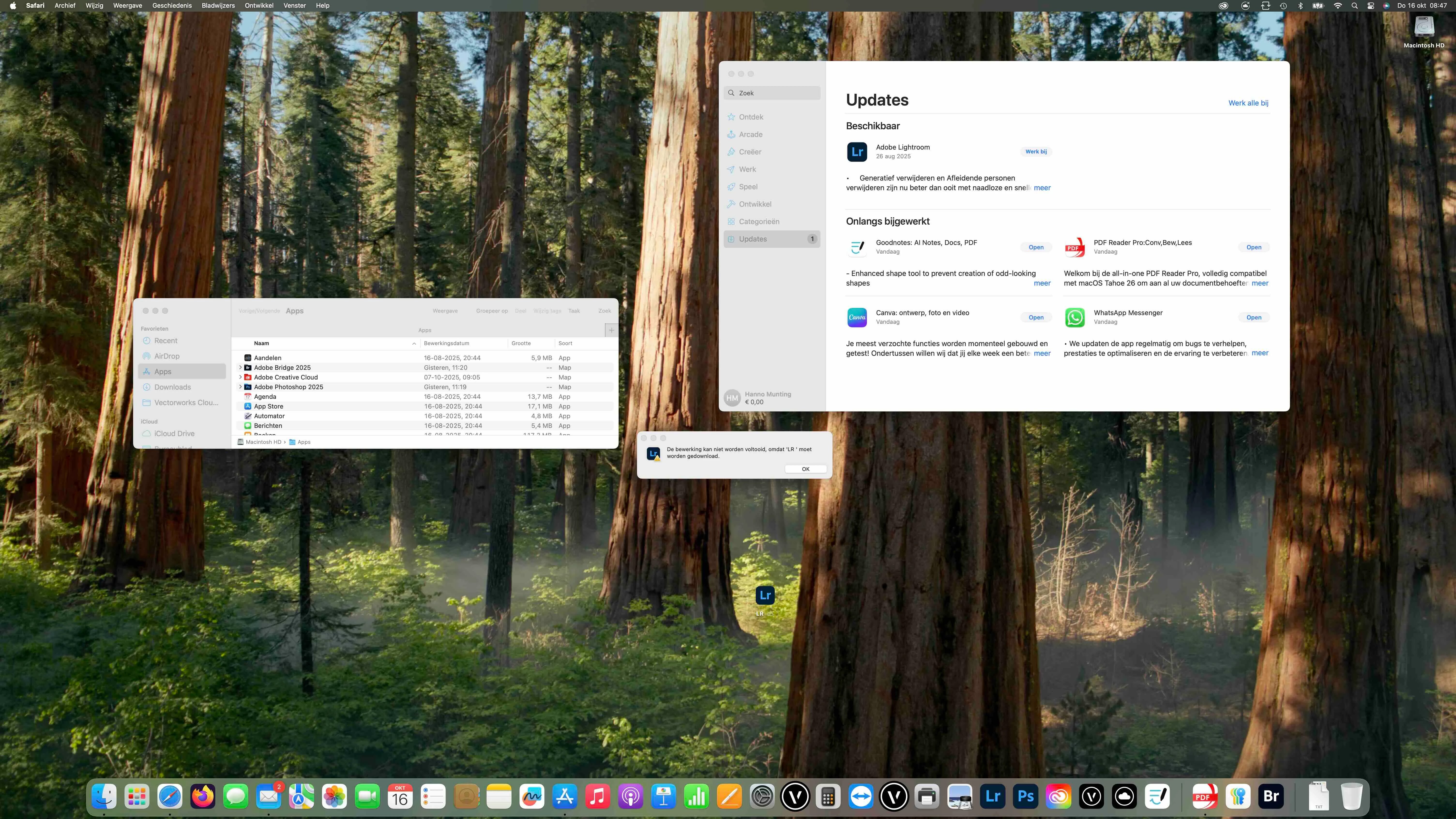Open the Geschiedenis menu

coord(172,6)
